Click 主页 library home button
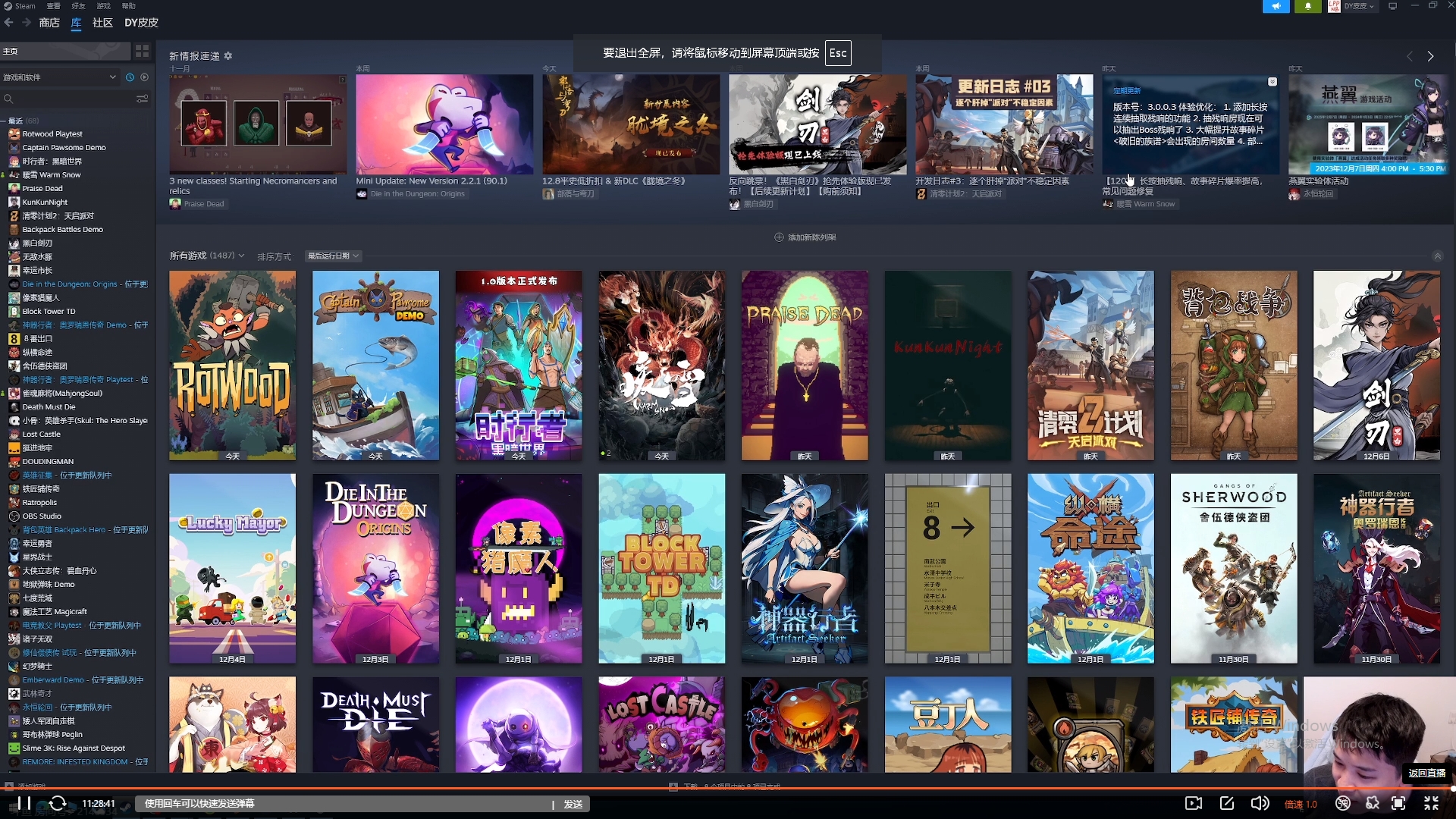 [64, 51]
